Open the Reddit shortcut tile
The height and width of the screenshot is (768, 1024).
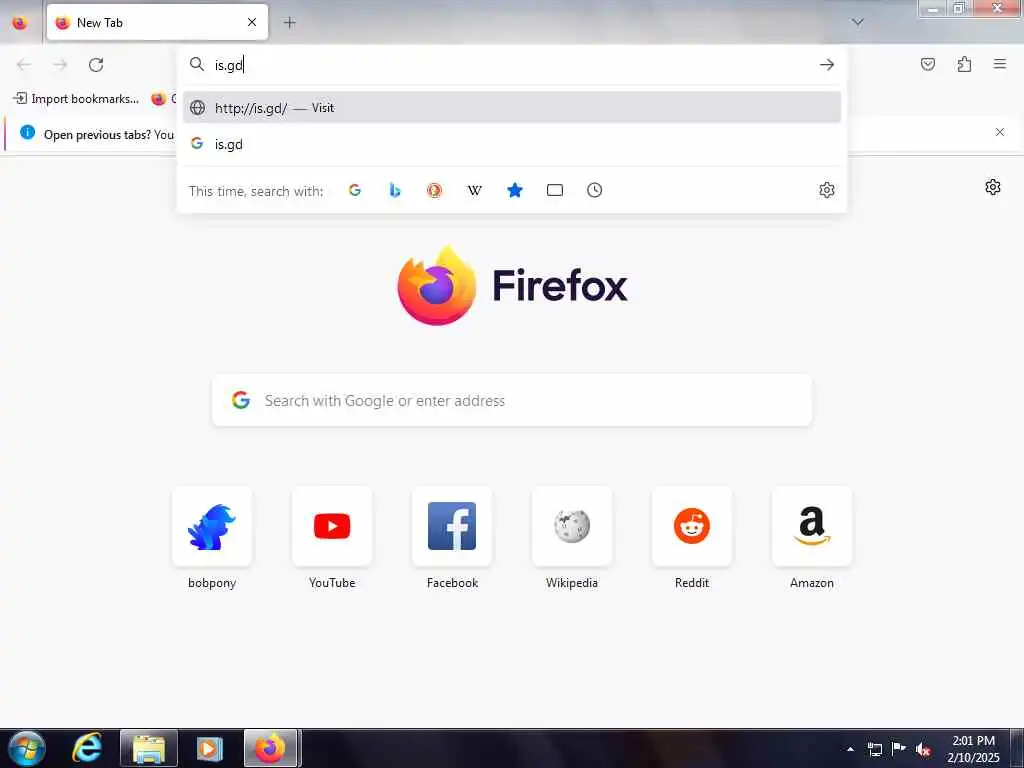coord(692,526)
